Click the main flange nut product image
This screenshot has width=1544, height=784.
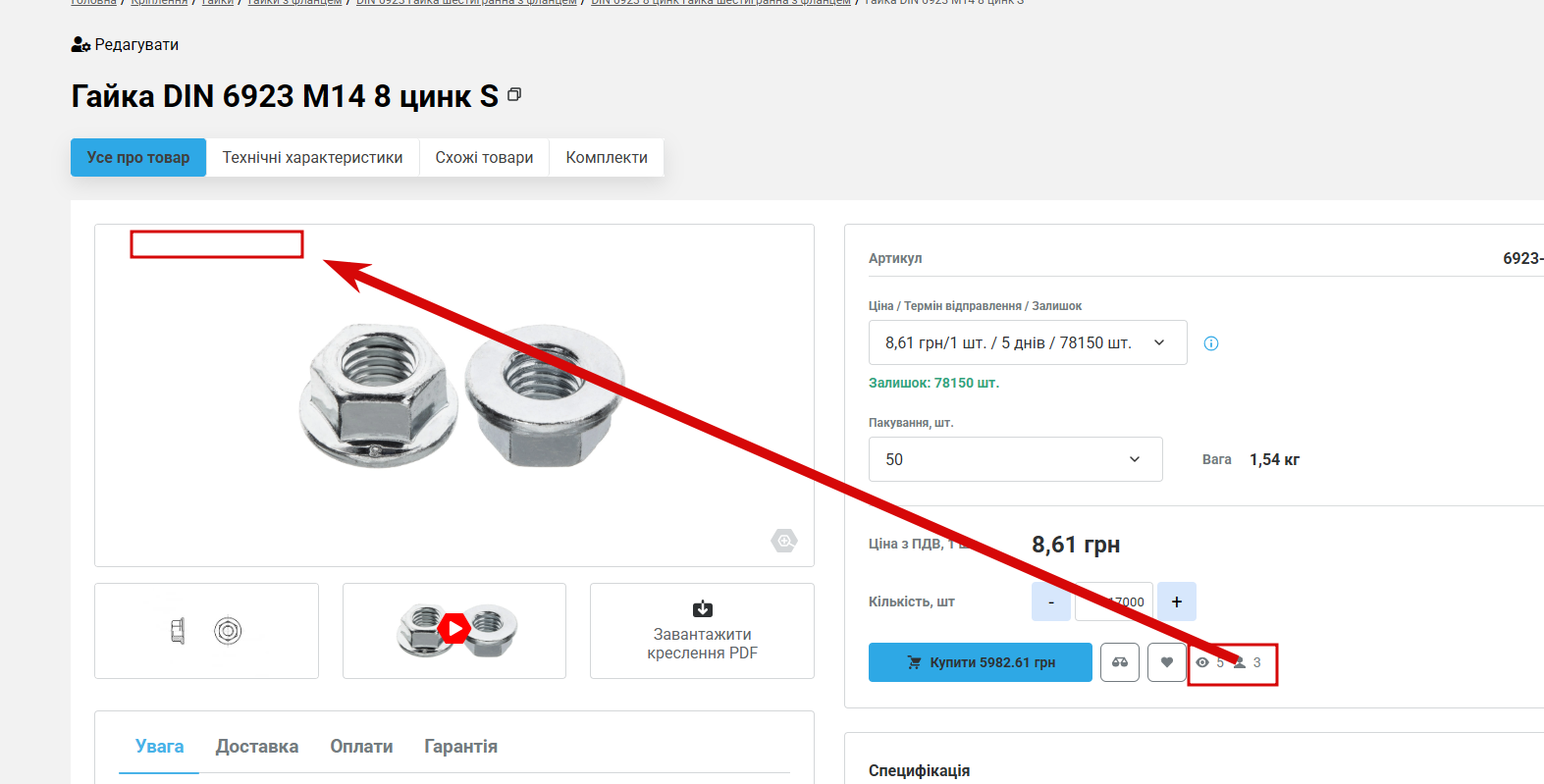coord(462,395)
